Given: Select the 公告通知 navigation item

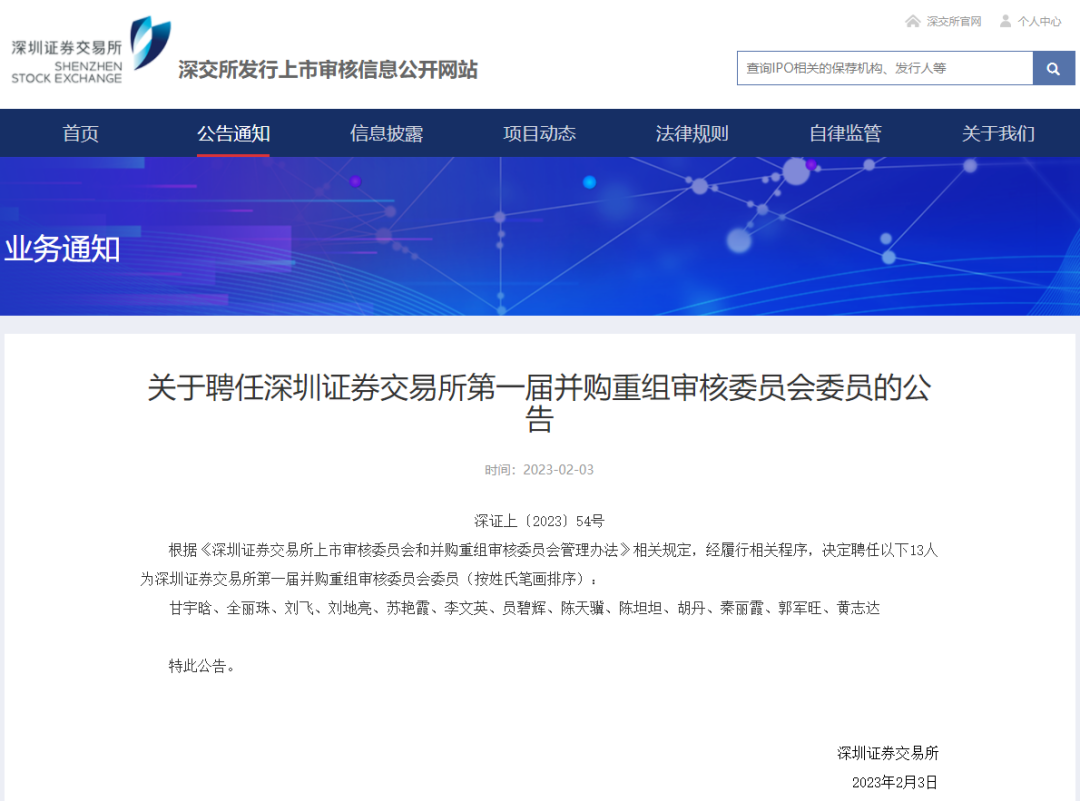Looking at the screenshot, I should [233, 133].
